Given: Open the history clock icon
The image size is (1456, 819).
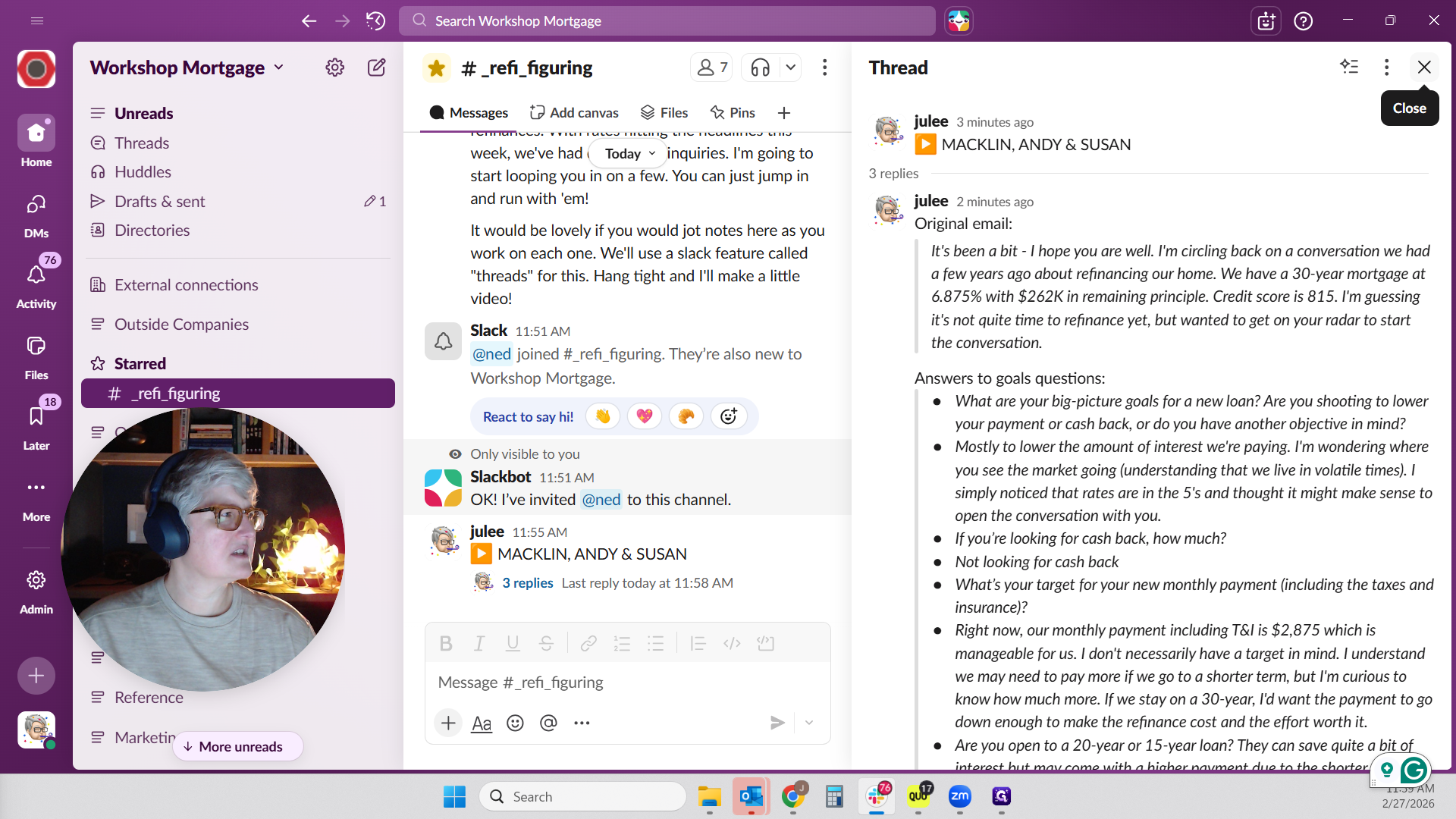Looking at the screenshot, I should pos(375,20).
